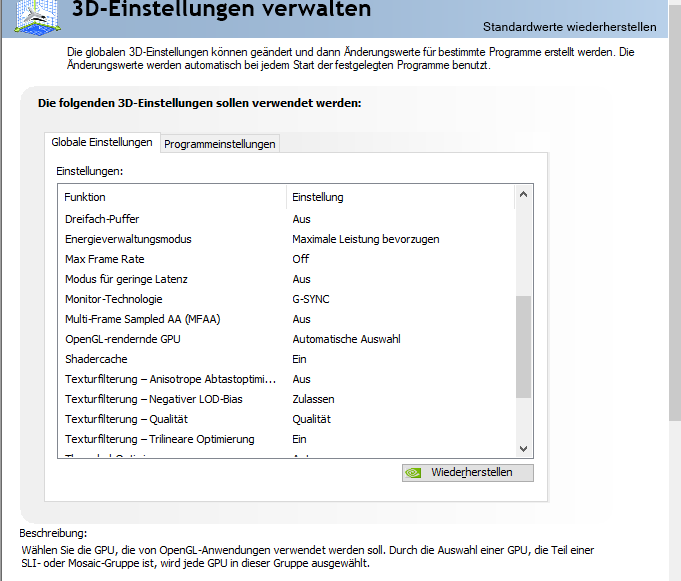Click the Wiederherstellen button
This screenshot has height=581, width=681.
coord(468,473)
